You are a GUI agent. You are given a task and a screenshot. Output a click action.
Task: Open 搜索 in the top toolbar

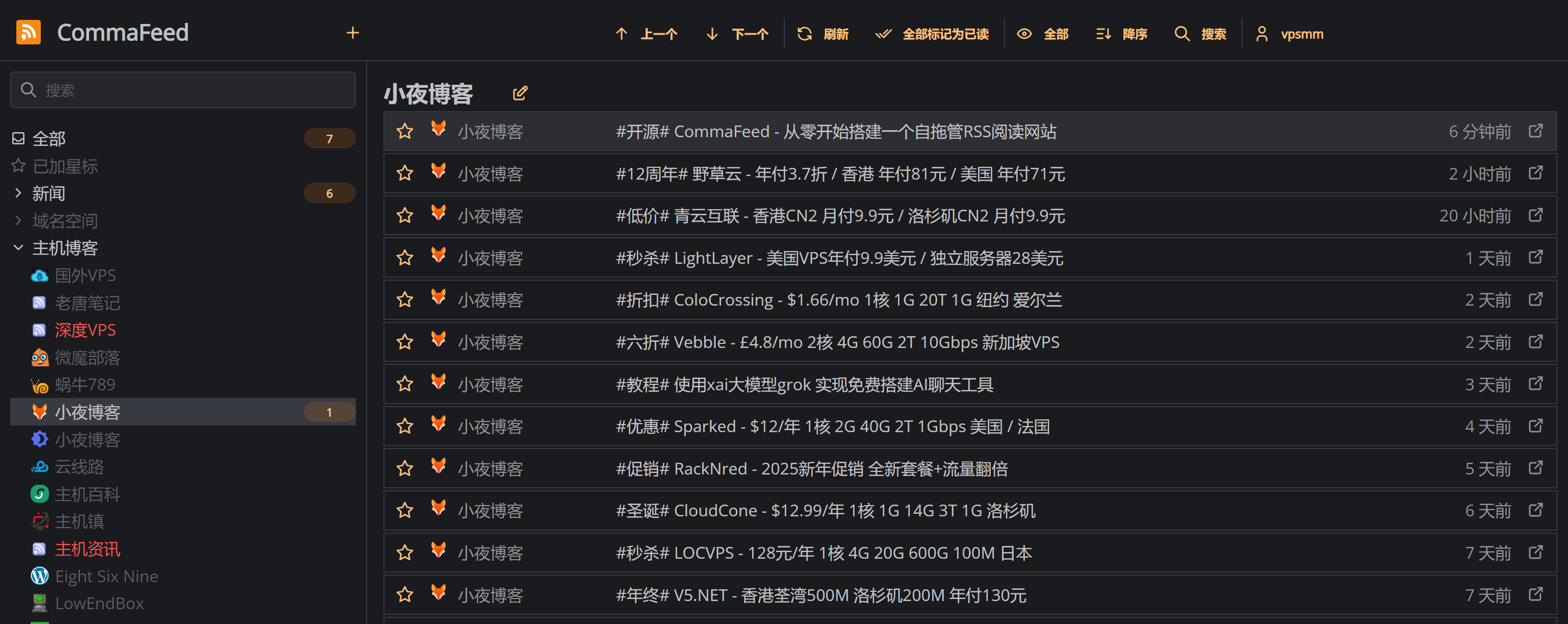(x=1200, y=34)
